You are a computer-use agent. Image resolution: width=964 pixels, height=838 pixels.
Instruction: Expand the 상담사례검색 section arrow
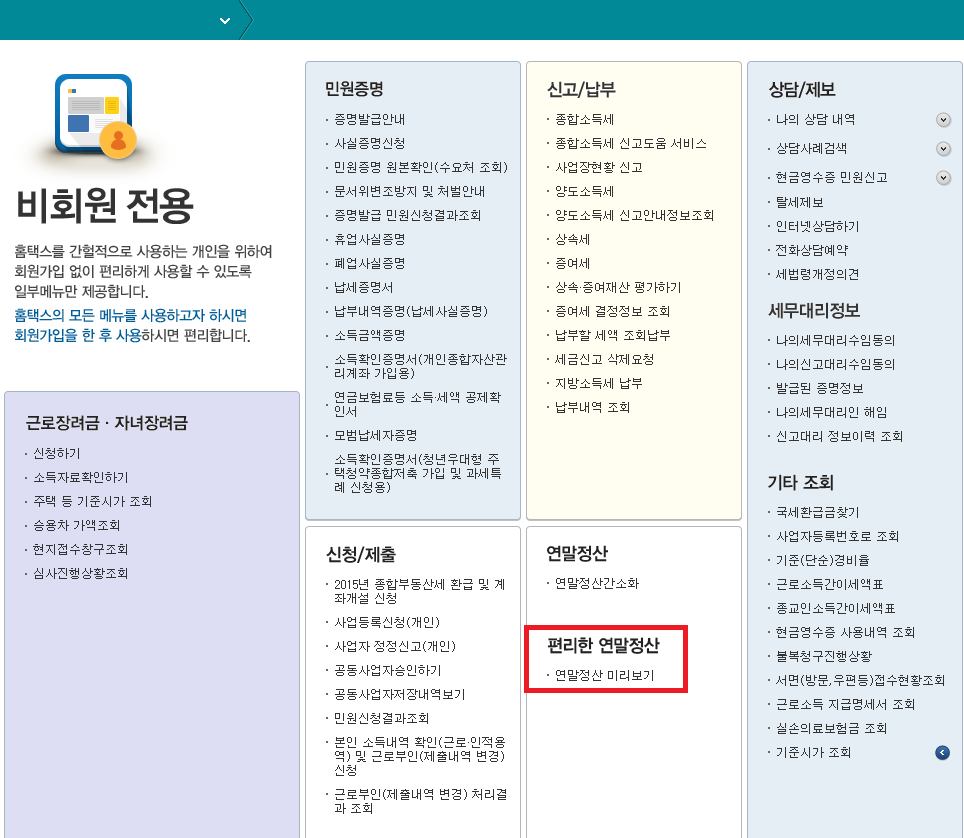pyautogui.click(x=942, y=148)
